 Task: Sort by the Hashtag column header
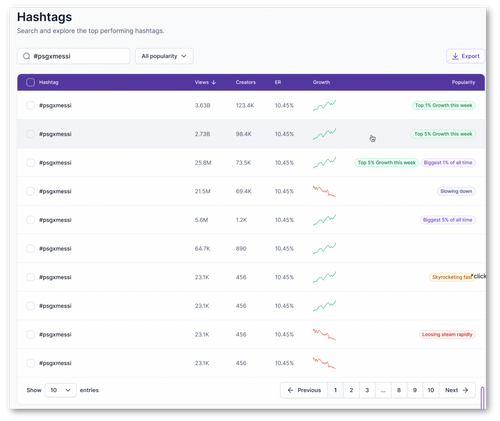click(x=49, y=82)
